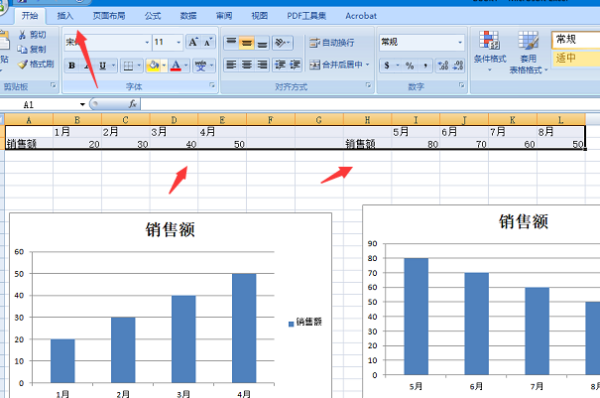
Task: Open the font size 11 dropdown
Action: (x=178, y=42)
